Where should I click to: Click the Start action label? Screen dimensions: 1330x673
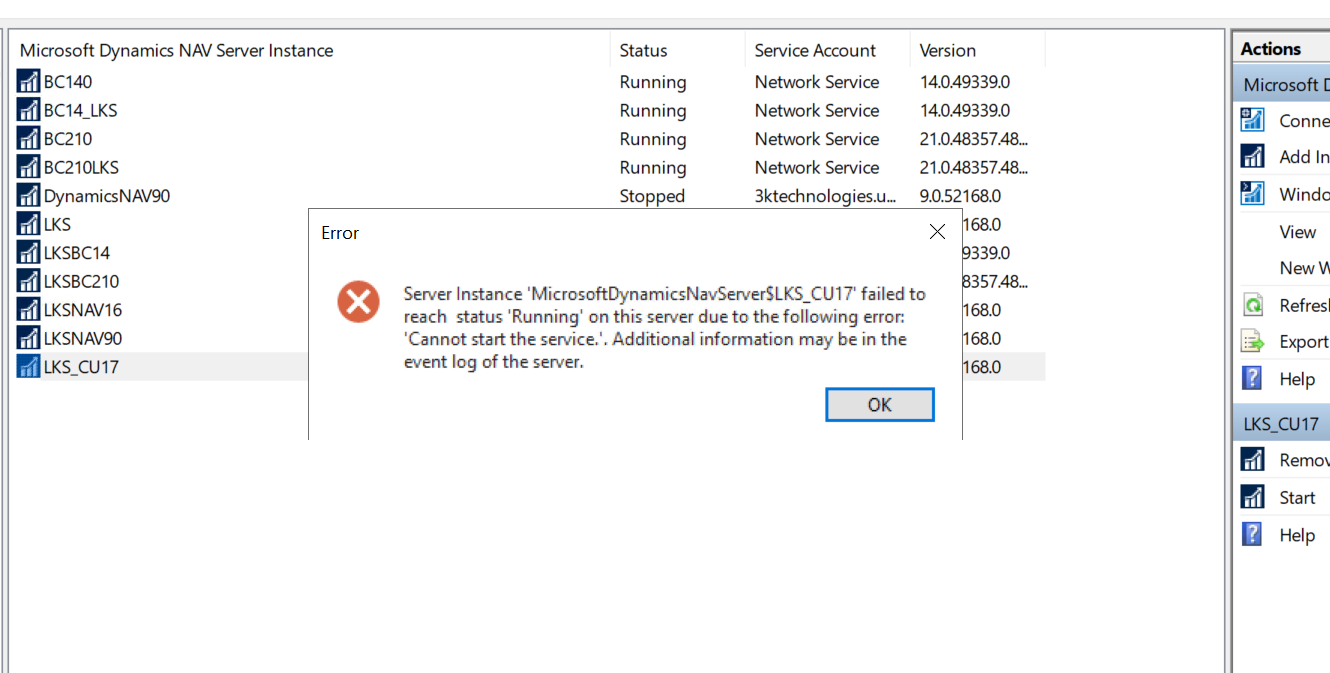pos(1297,497)
